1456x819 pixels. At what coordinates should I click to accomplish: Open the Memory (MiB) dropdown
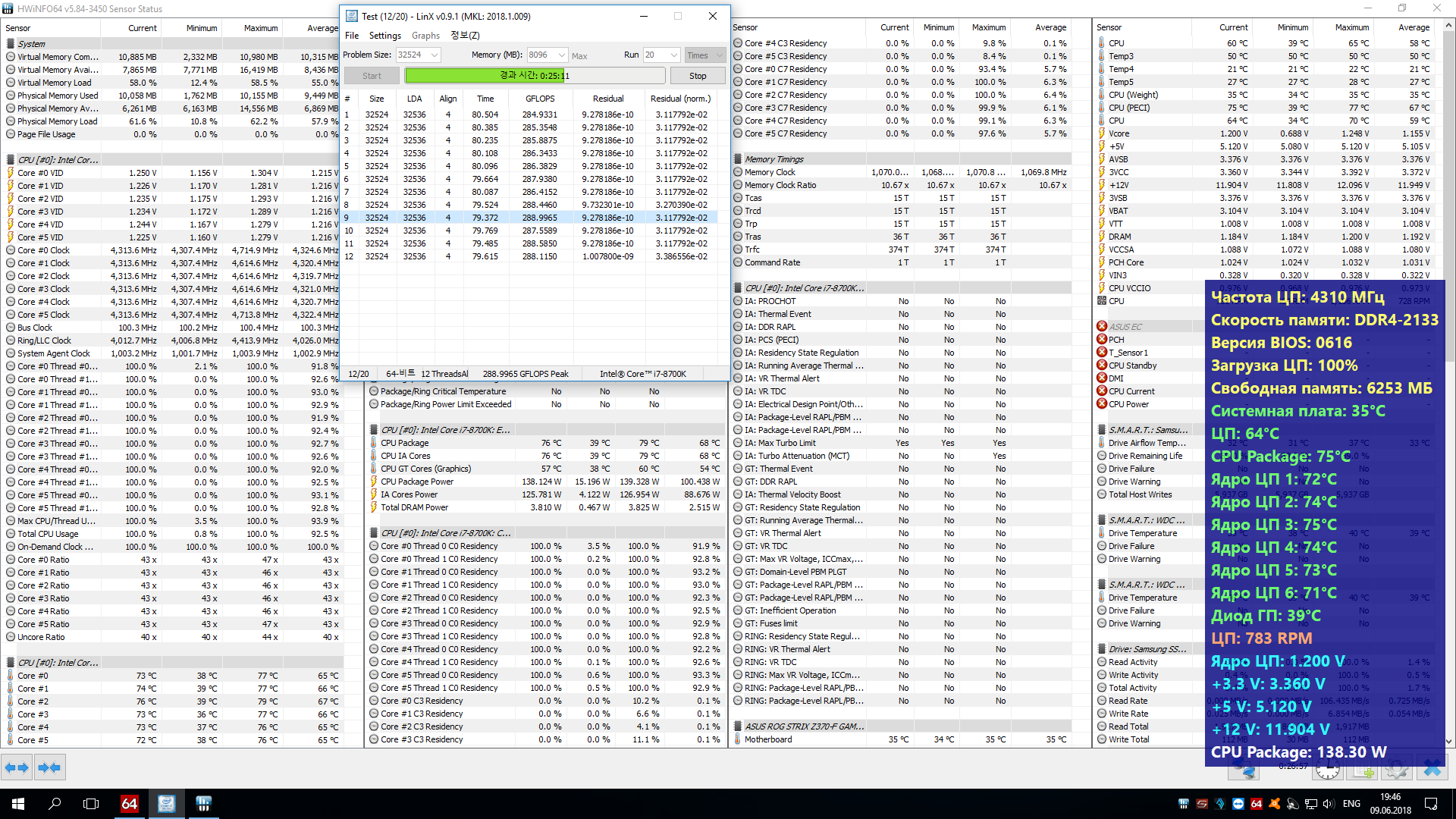click(561, 55)
